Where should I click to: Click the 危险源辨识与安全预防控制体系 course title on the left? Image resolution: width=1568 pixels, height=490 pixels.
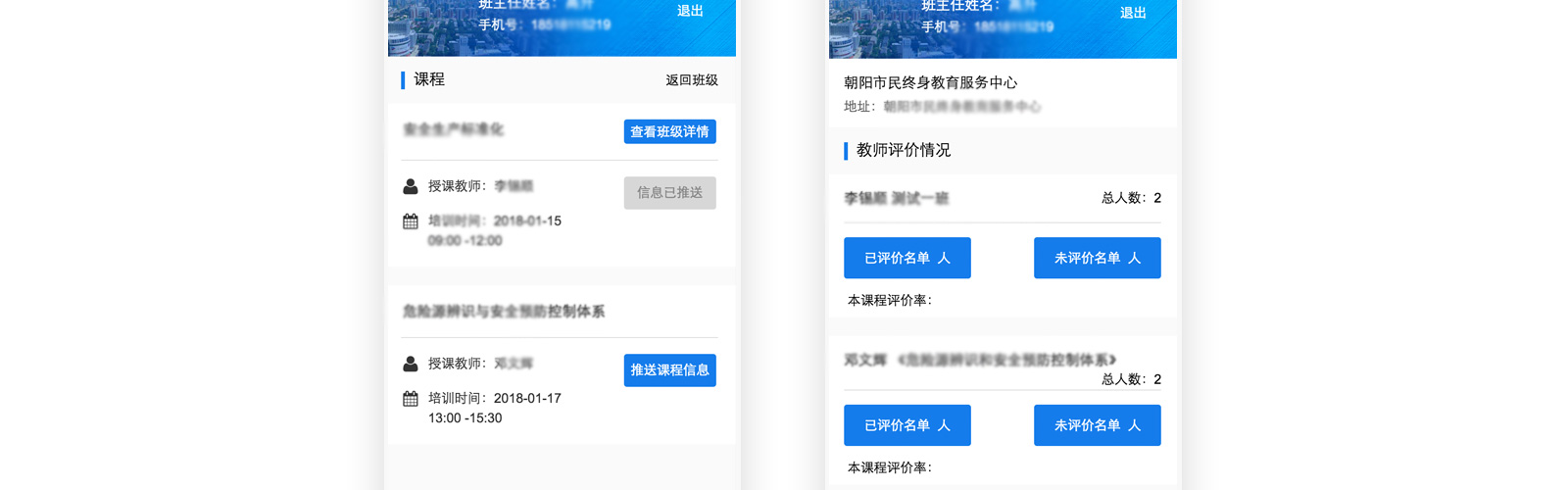tap(504, 312)
